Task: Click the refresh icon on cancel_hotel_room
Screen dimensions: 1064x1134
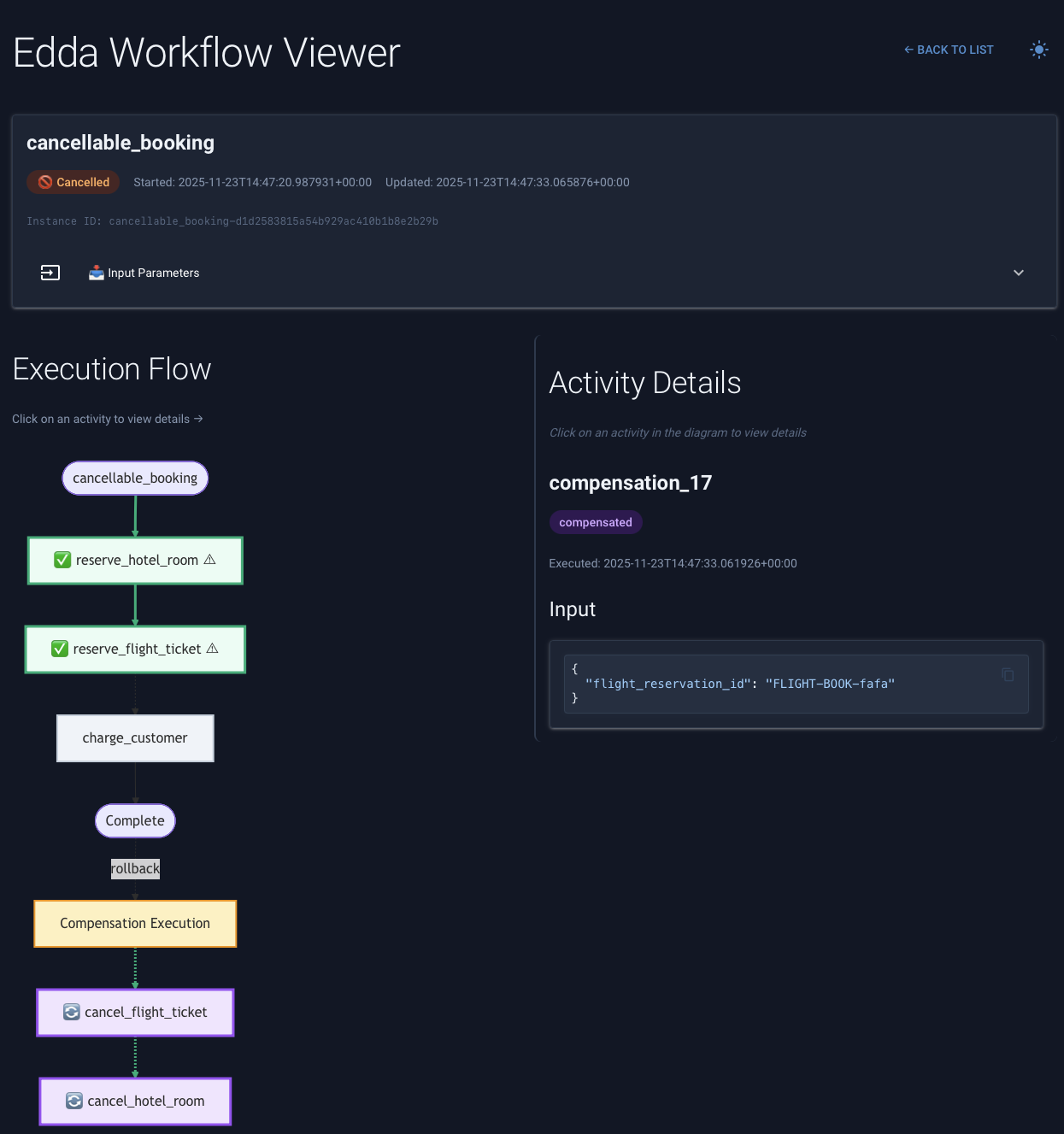Action: pyautogui.click(x=74, y=1101)
